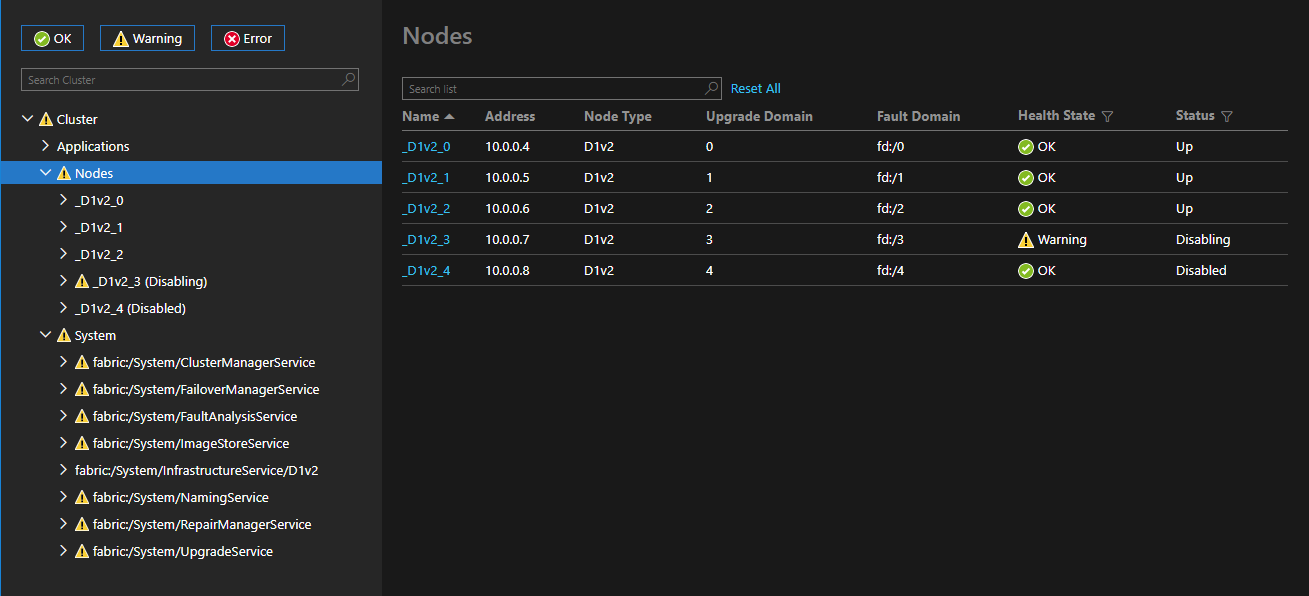Image resolution: width=1309 pixels, height=596 pixels.
Task: Expand _D1v2_0 in the tree
Action: point(63,200)
